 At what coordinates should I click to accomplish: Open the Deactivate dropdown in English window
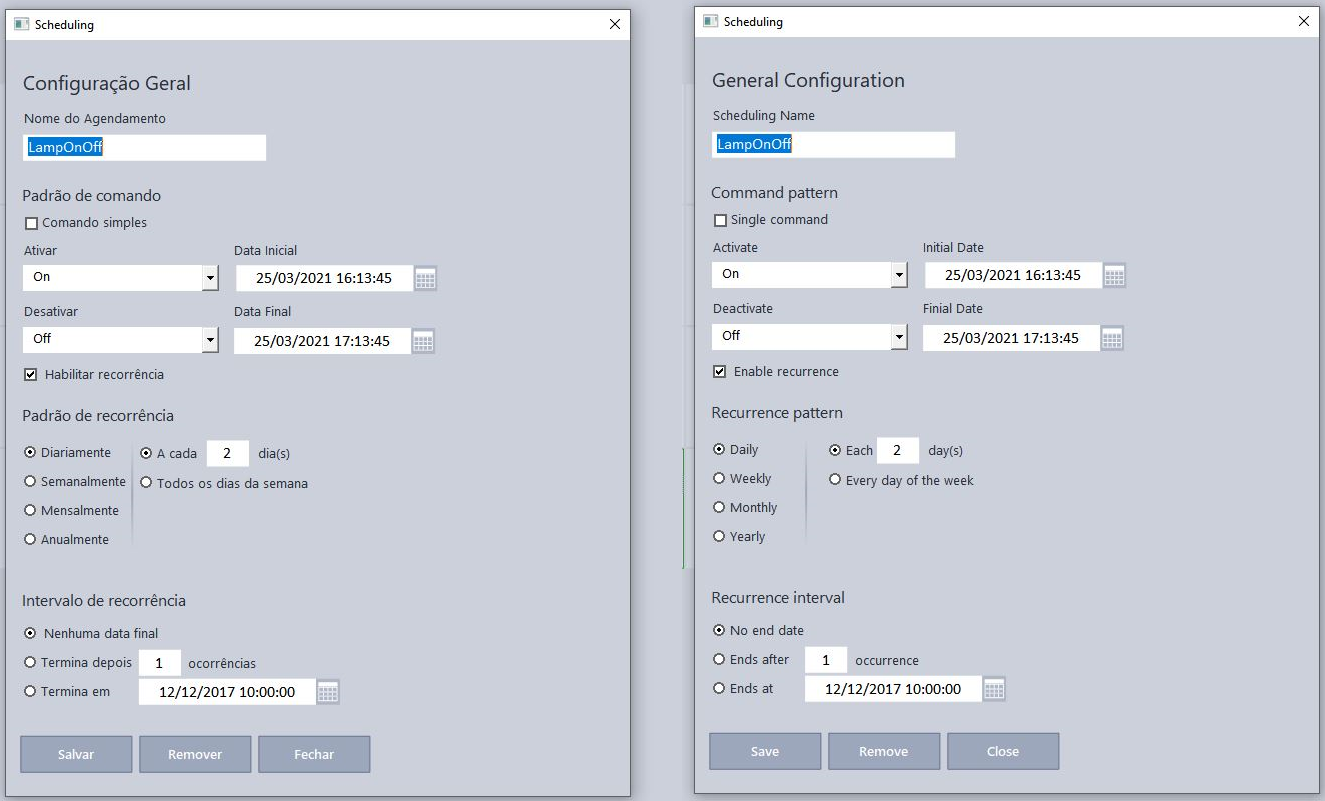tap(899, 337)
